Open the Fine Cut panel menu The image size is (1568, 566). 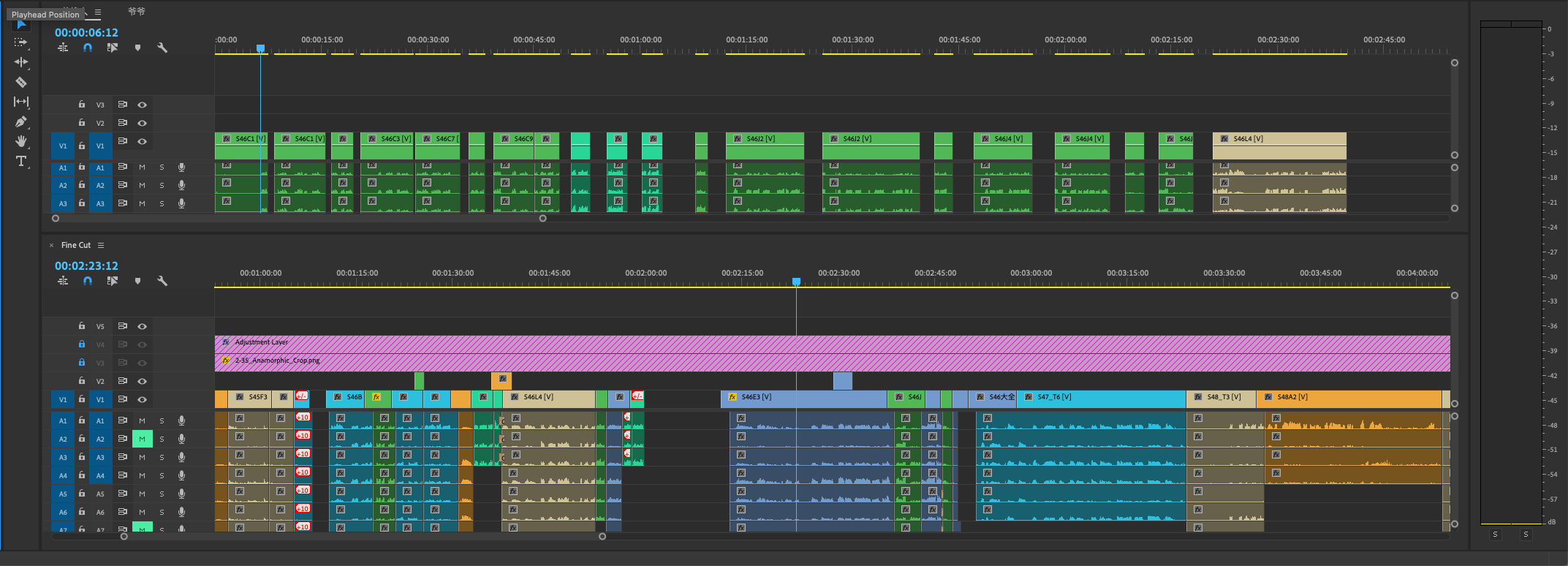tap(101, 245)
